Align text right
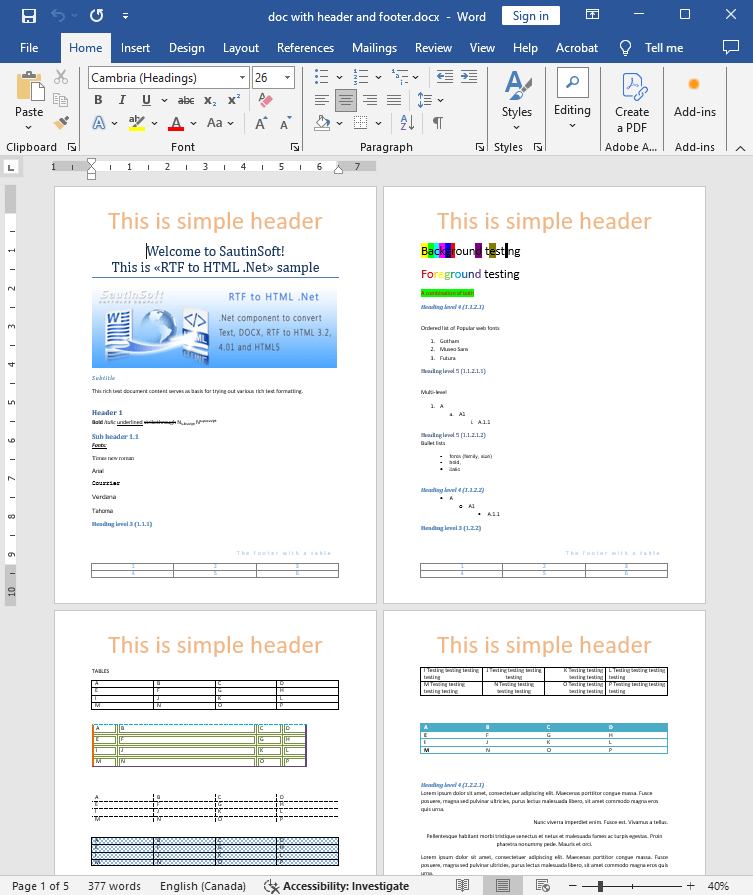The width and height of the screenshot is (753, 895). pyautogui.click(x=370, y=100)
